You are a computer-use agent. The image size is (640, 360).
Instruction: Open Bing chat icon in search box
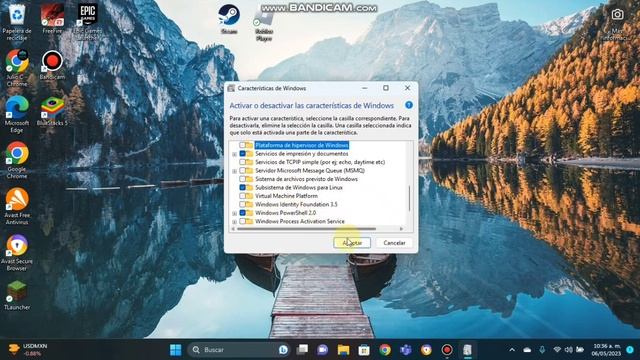[x=283, y=350]
